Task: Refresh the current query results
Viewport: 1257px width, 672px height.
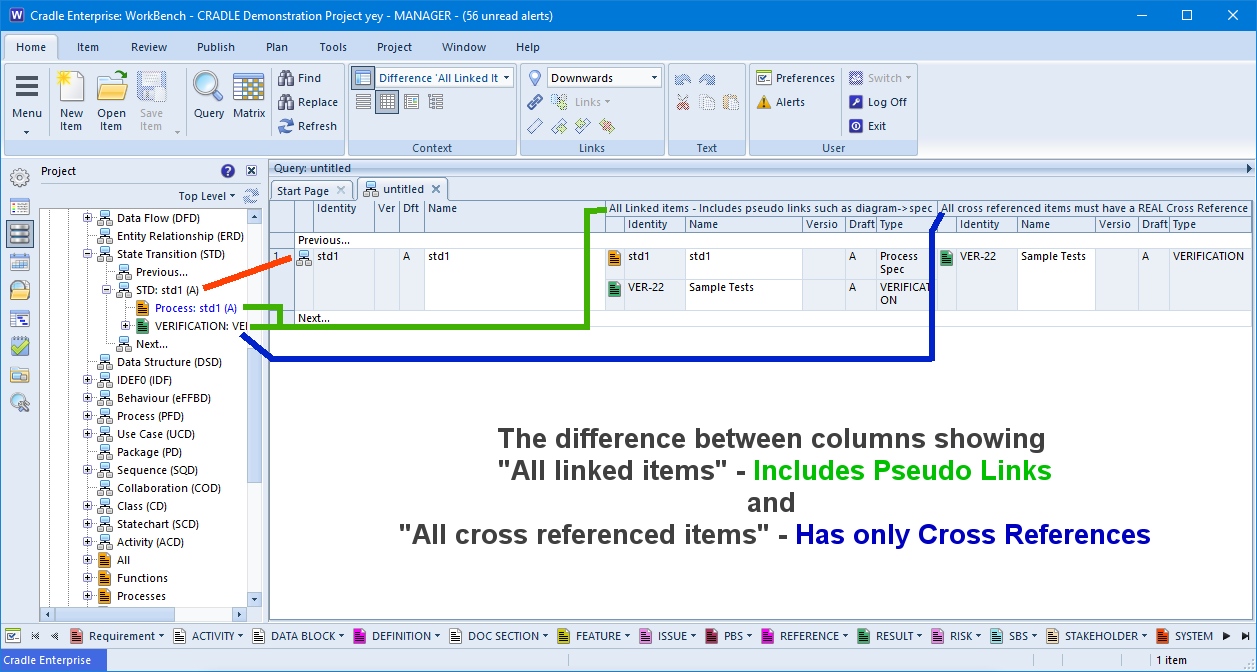Action: click(308, 126)
